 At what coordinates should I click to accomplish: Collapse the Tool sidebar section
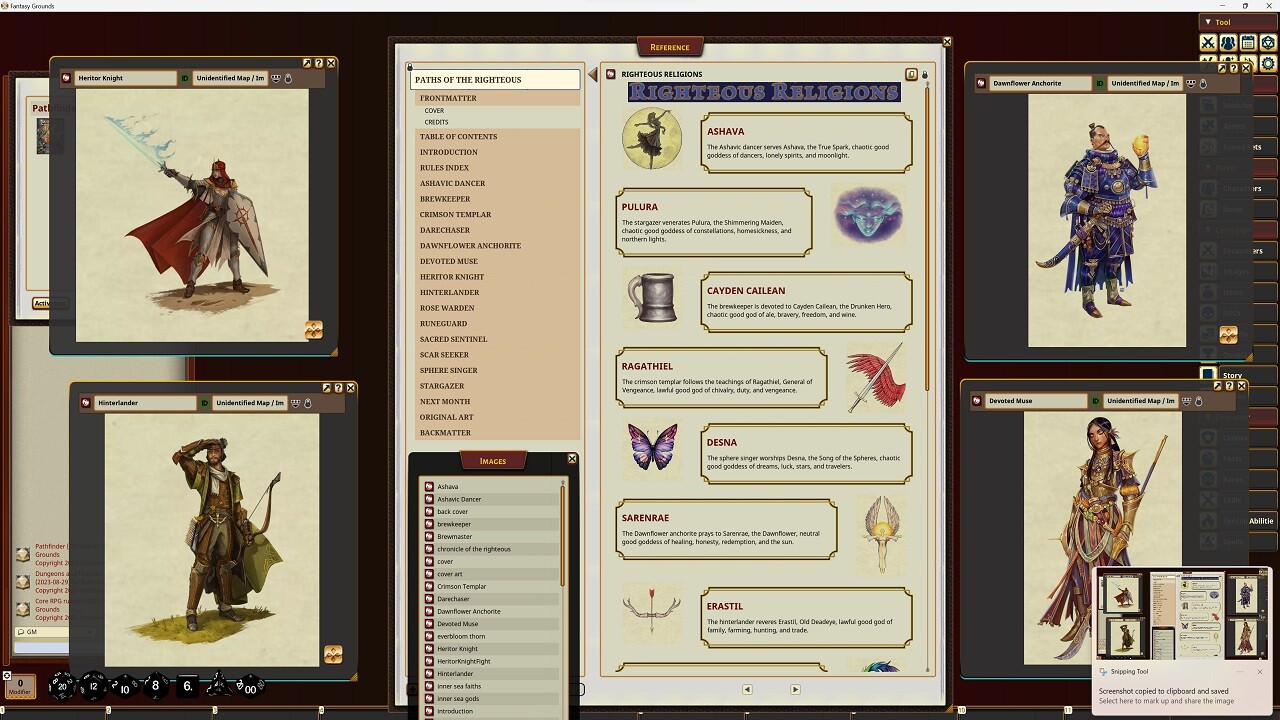(1208, 22)
